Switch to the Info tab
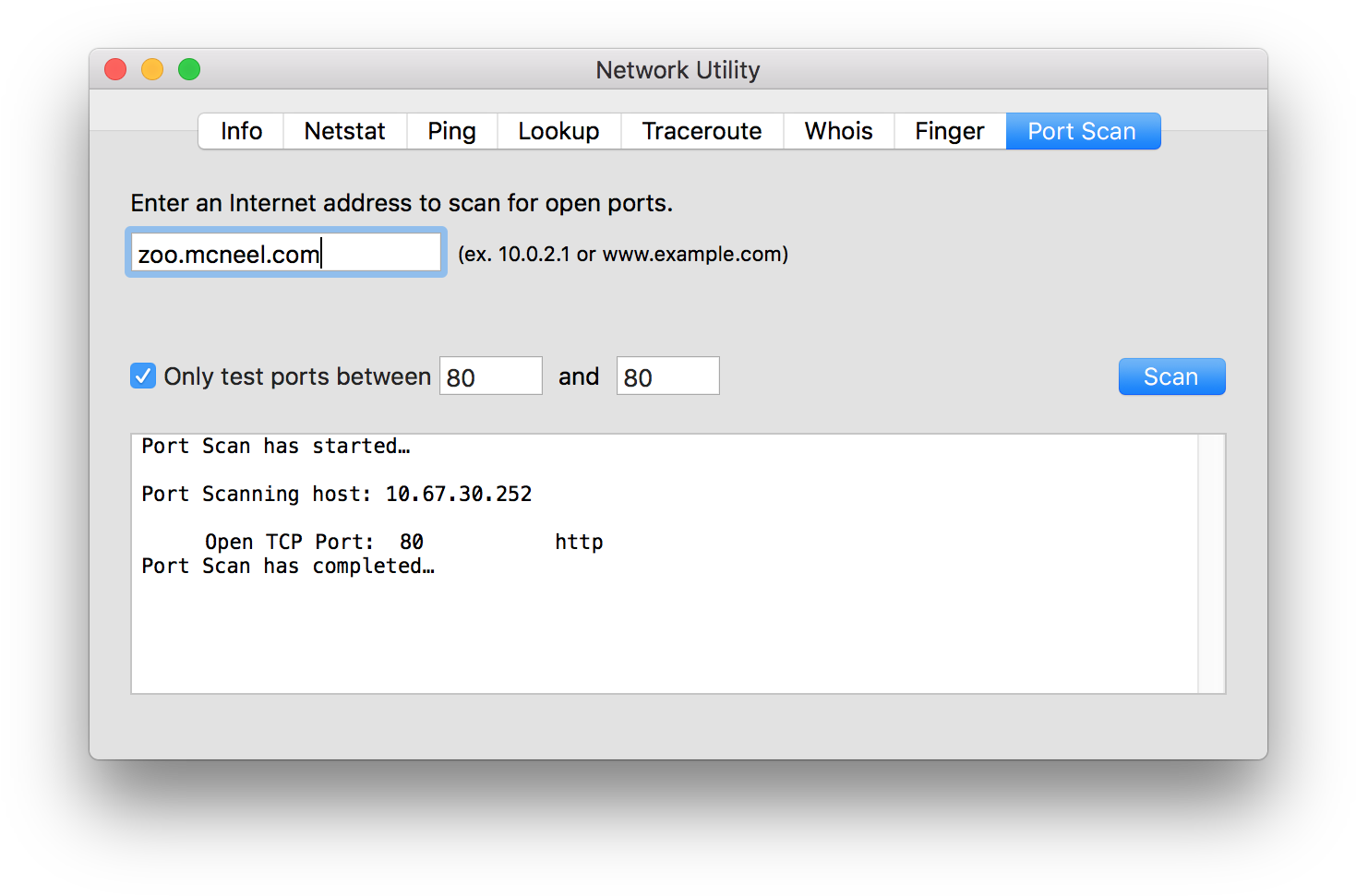 pos(241,131)
